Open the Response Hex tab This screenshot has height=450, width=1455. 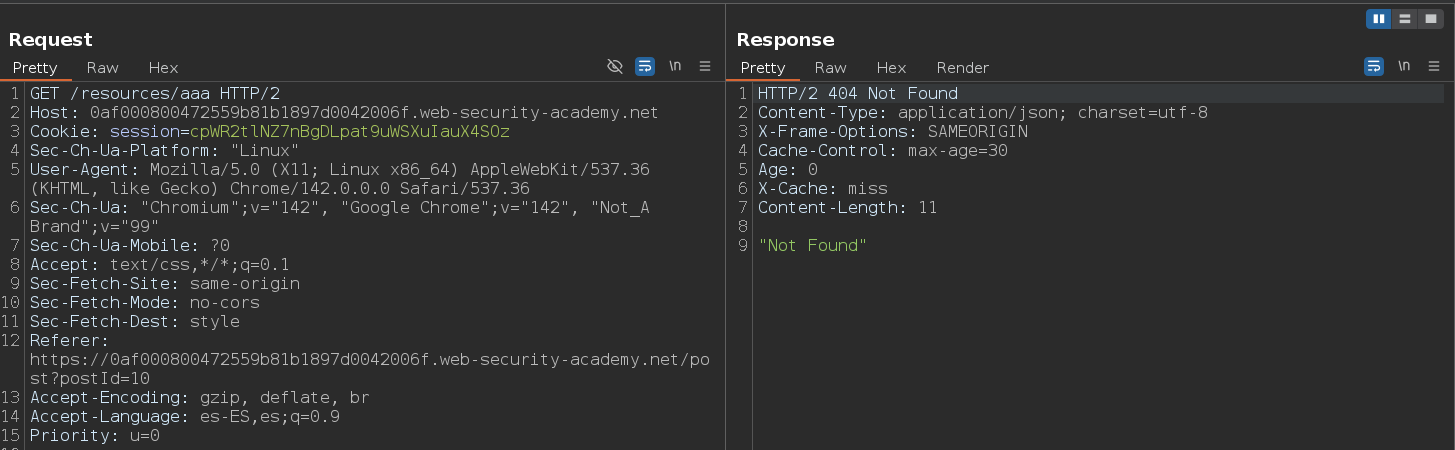tap(891, 68)
